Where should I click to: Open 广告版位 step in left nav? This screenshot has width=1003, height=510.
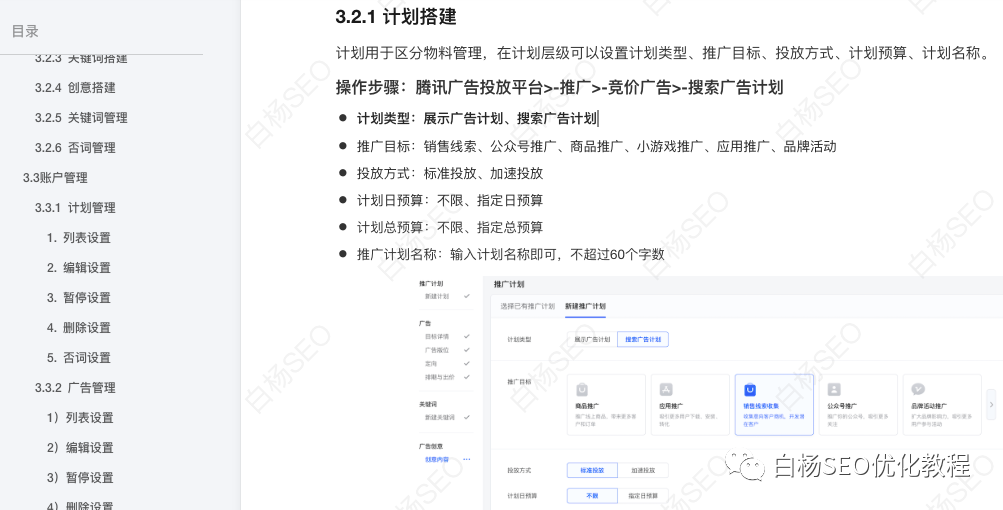coord(437,350)
